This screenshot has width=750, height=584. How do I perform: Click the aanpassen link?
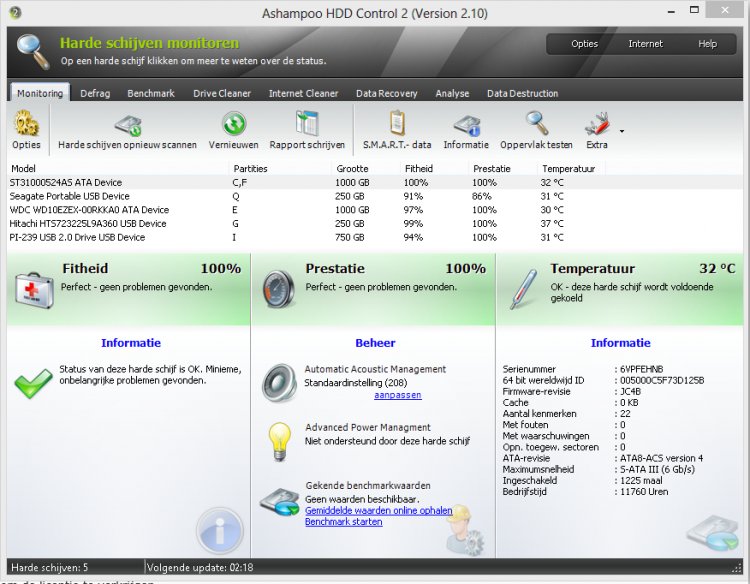tap(397, 395)
